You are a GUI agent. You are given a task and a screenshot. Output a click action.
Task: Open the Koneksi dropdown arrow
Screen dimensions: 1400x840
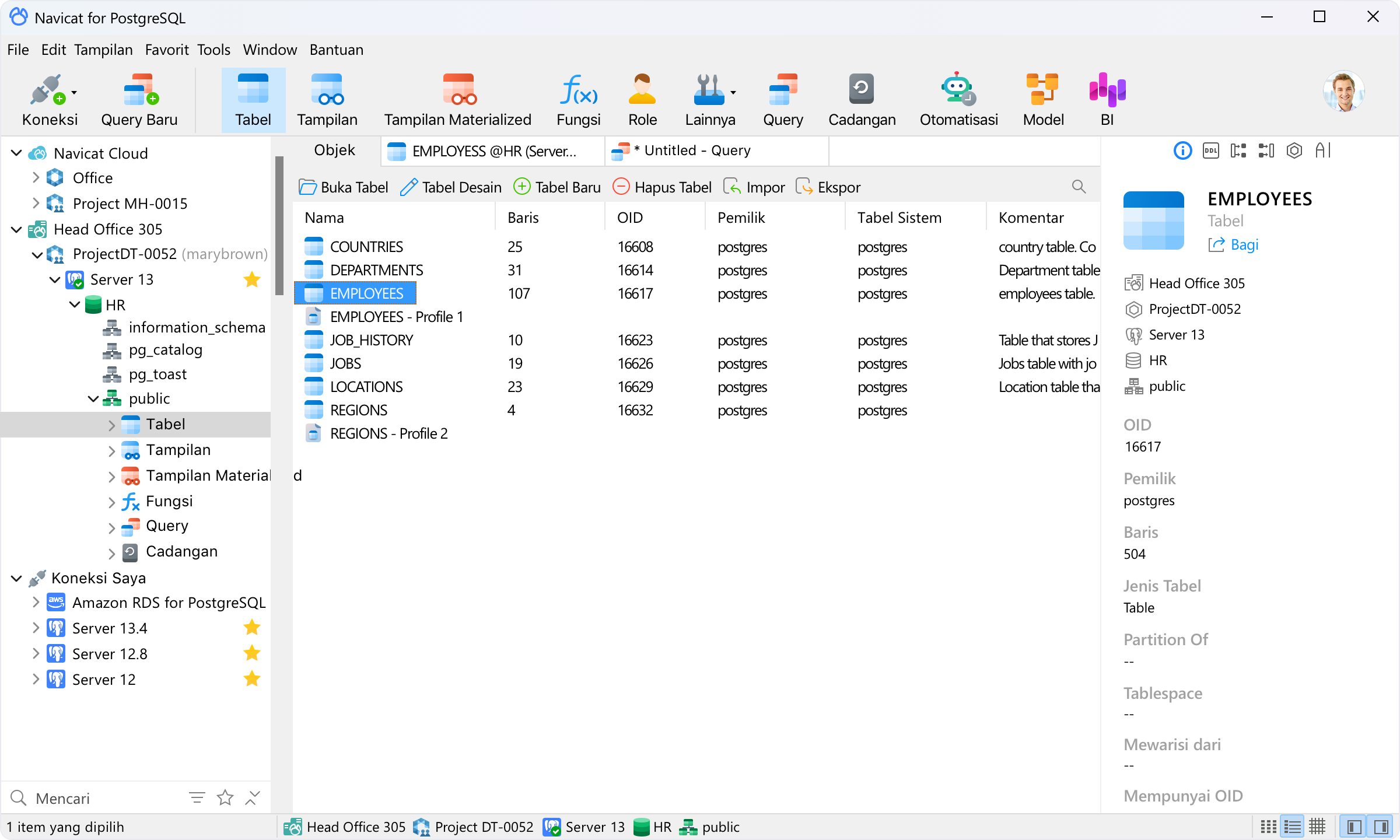click(74, 93)
